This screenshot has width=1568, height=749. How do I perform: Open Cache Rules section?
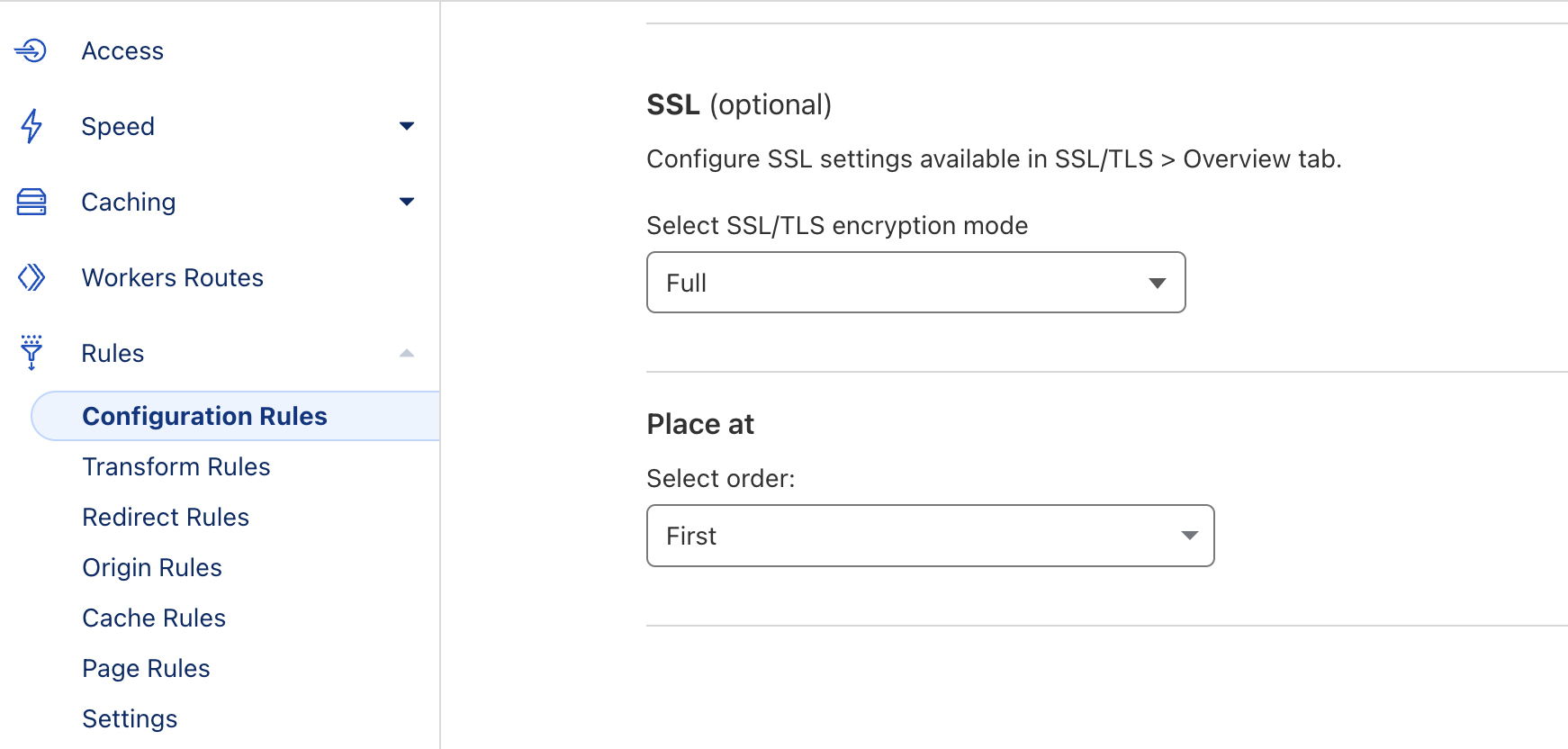(x=154, y=618)
